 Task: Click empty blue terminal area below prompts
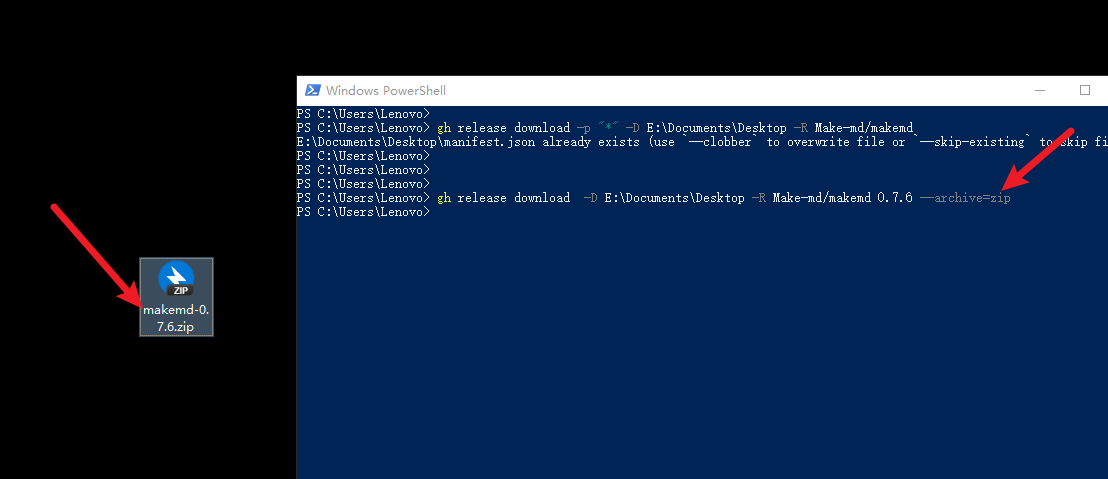tap(700, 350)
